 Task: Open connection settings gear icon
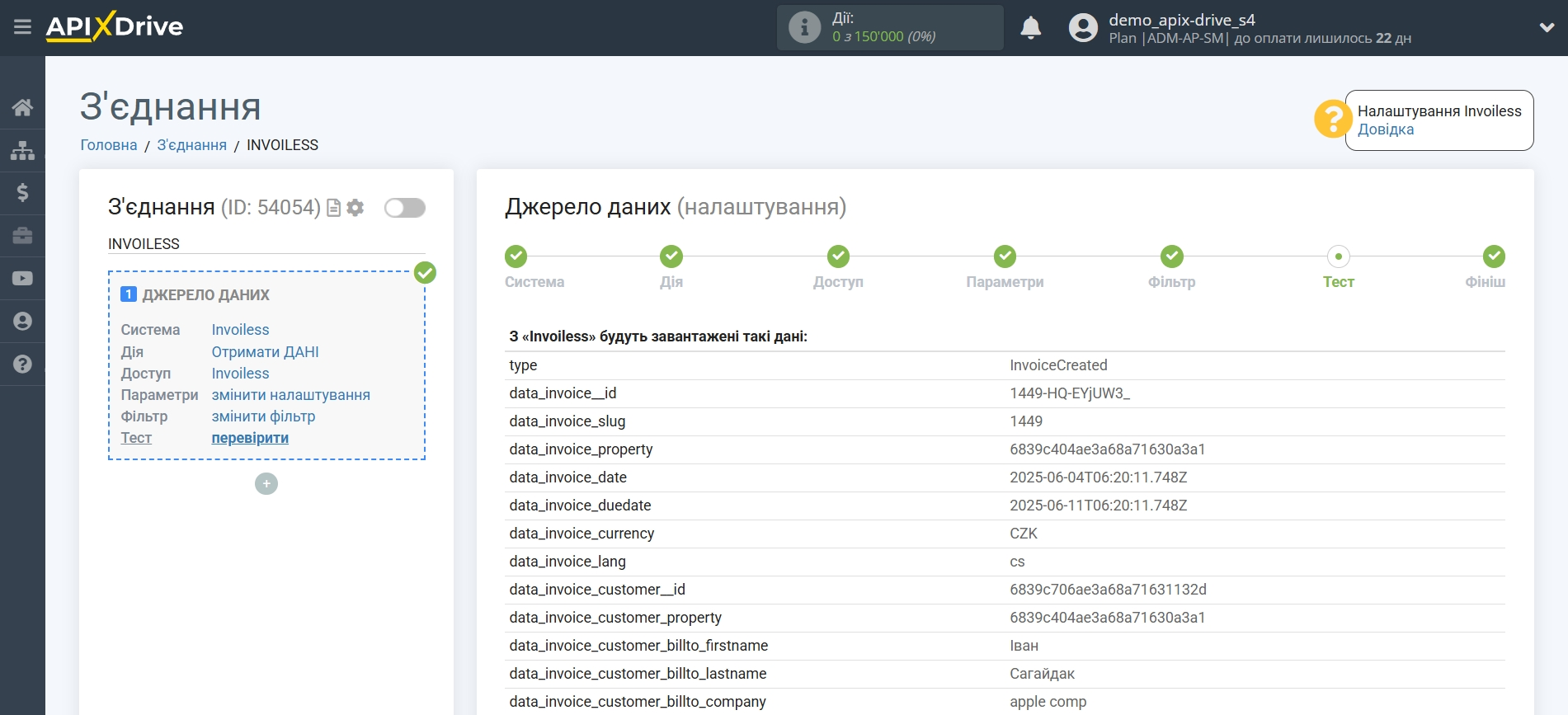356,208
